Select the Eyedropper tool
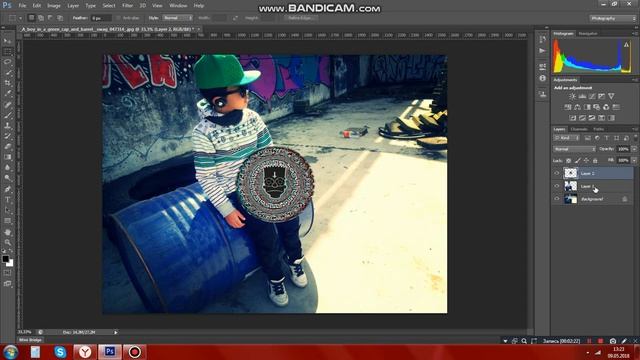The width and height of the screenshot is (640, 360). tap(7, 94)
